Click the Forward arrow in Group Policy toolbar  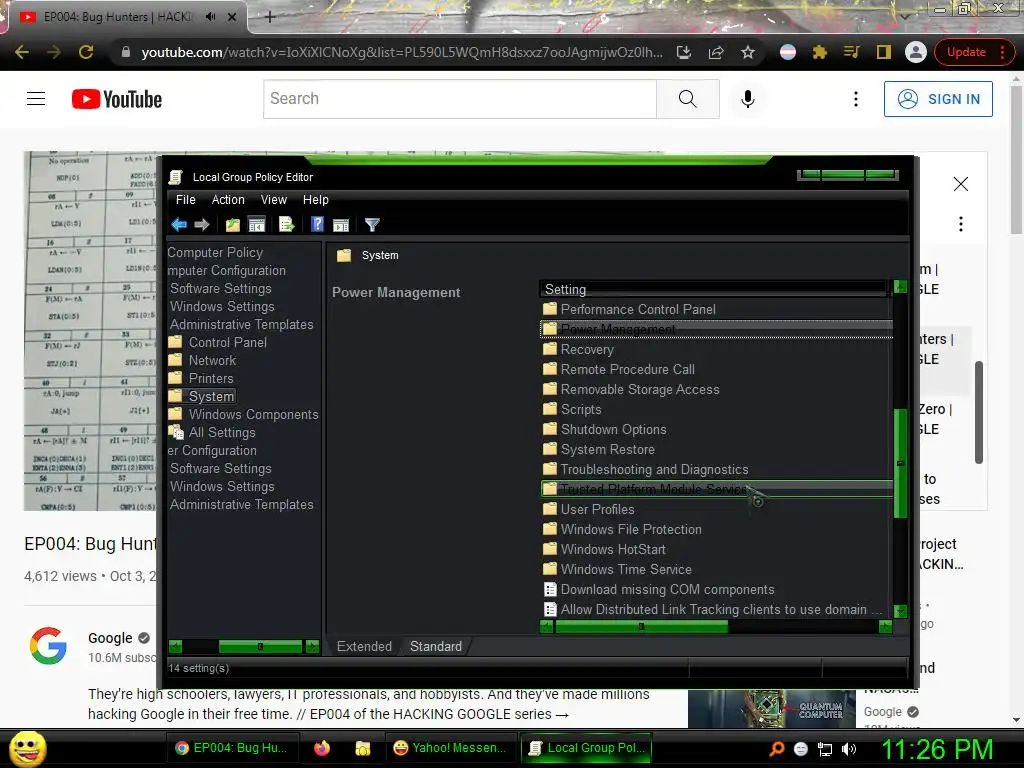[x=202, y=225]
